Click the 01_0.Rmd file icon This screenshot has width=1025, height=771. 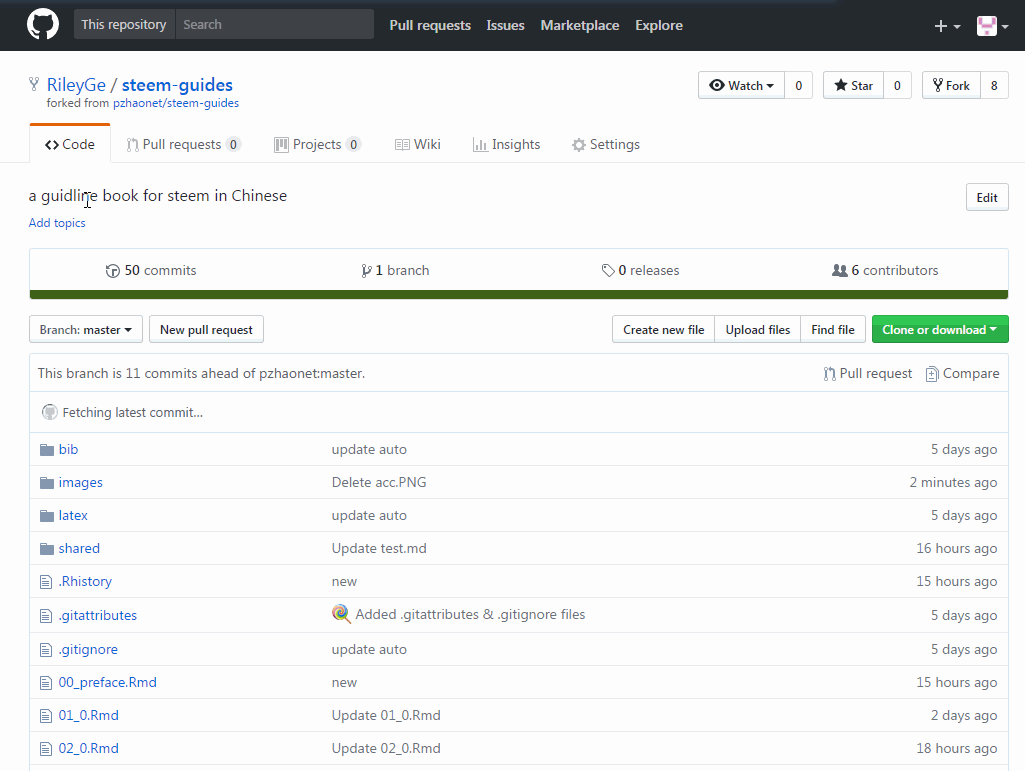click(46, 716)
